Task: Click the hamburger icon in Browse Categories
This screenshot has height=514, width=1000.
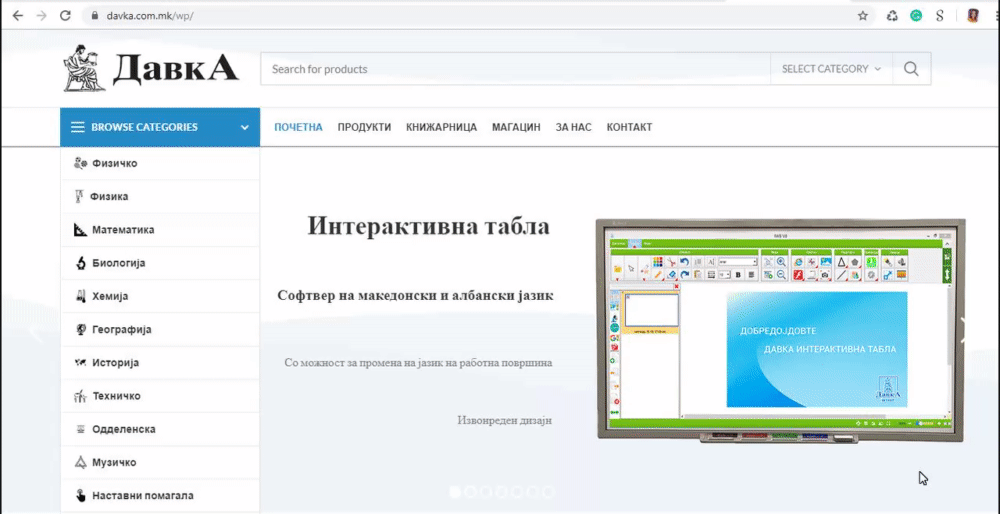Action: coord(78,127)
